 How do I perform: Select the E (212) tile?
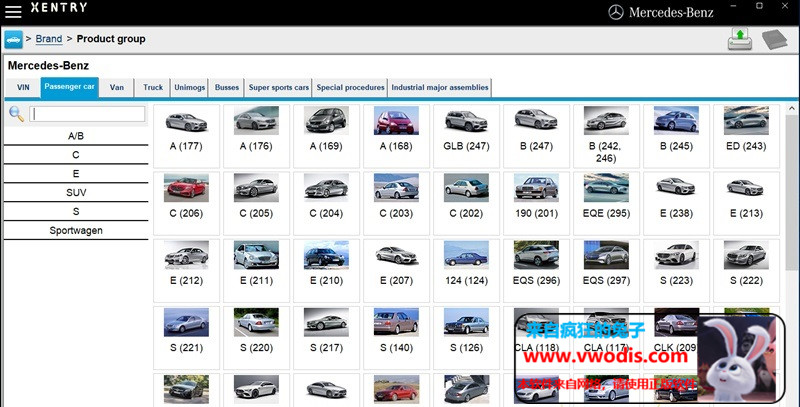point(186,271)
